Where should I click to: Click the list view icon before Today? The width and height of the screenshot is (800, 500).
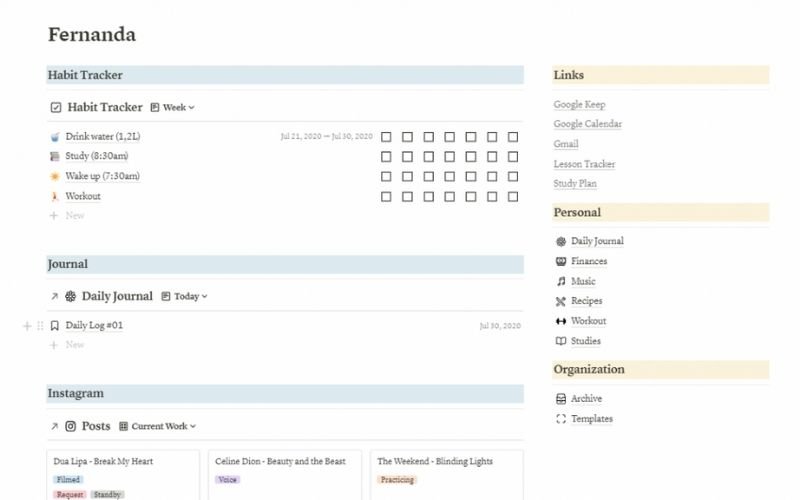tap(166, 296)
